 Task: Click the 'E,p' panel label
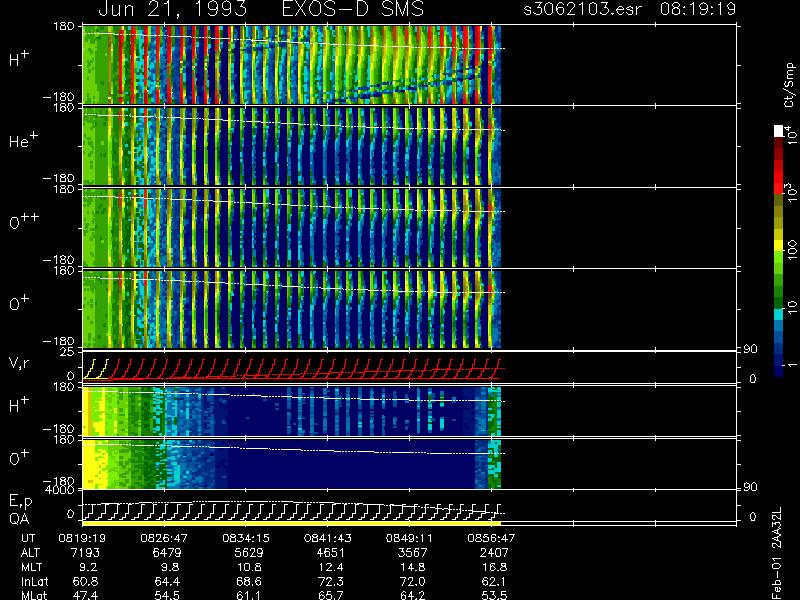tap(20, 502)
